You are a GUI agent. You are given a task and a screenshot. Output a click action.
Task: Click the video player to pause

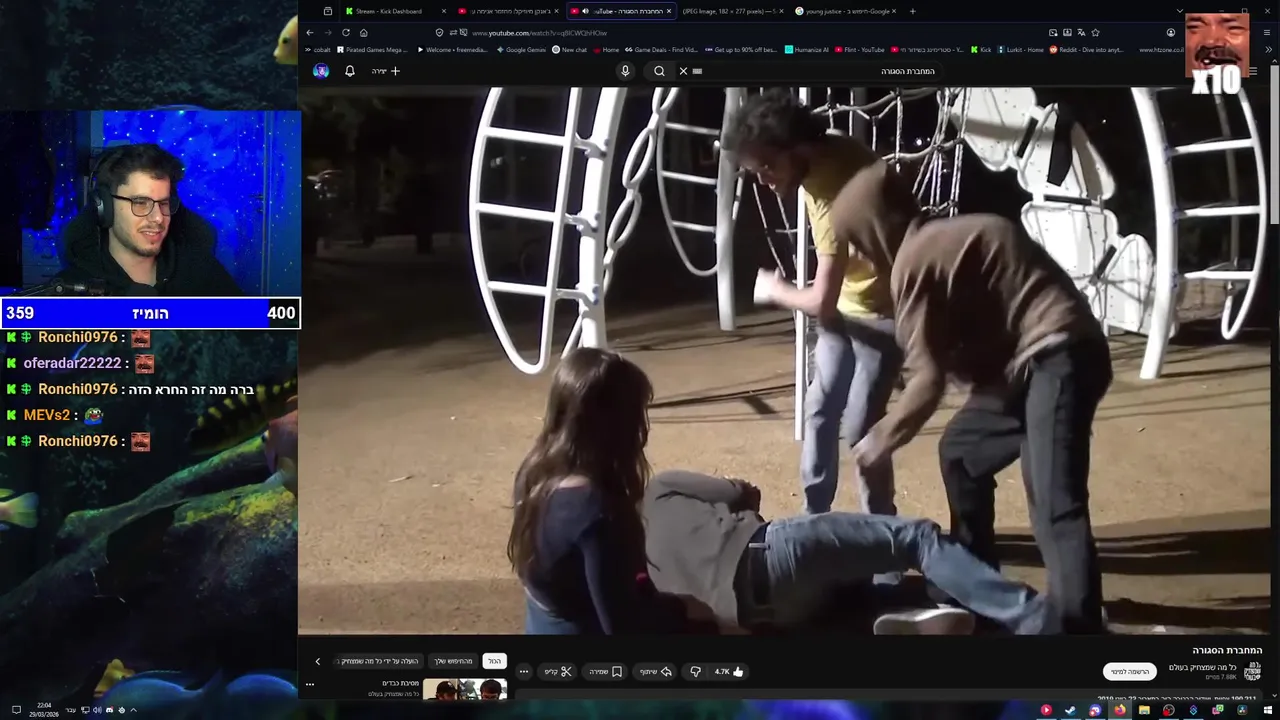pyautogui.click(x=785, y=360)
